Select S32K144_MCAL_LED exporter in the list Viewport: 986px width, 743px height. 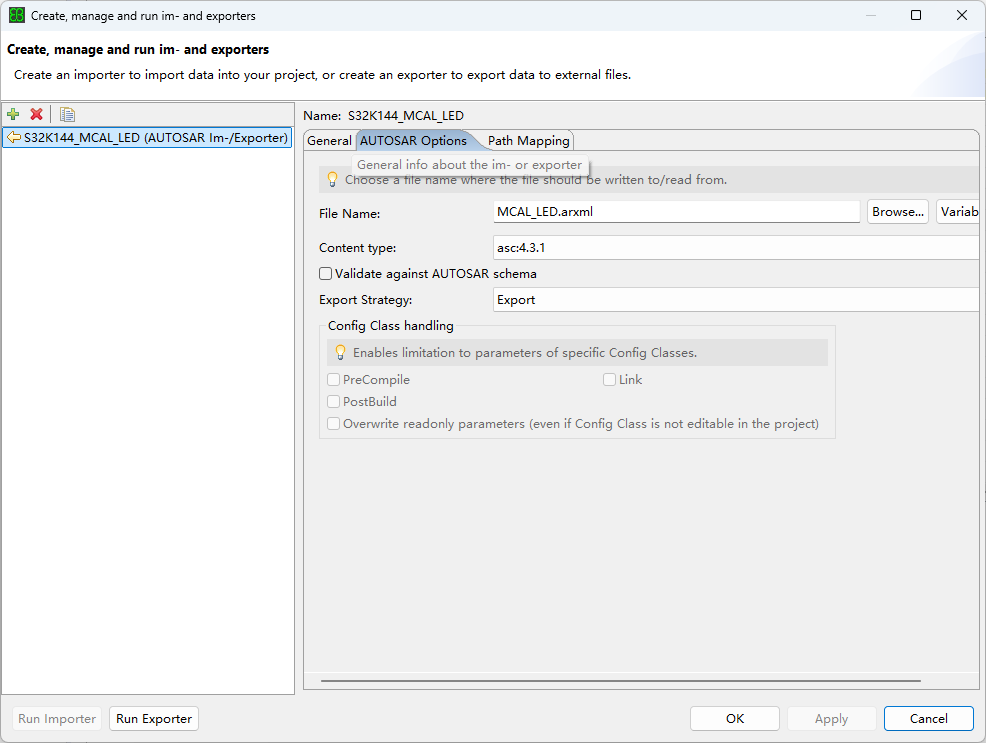pyautogui.click(x=147, y=138)
